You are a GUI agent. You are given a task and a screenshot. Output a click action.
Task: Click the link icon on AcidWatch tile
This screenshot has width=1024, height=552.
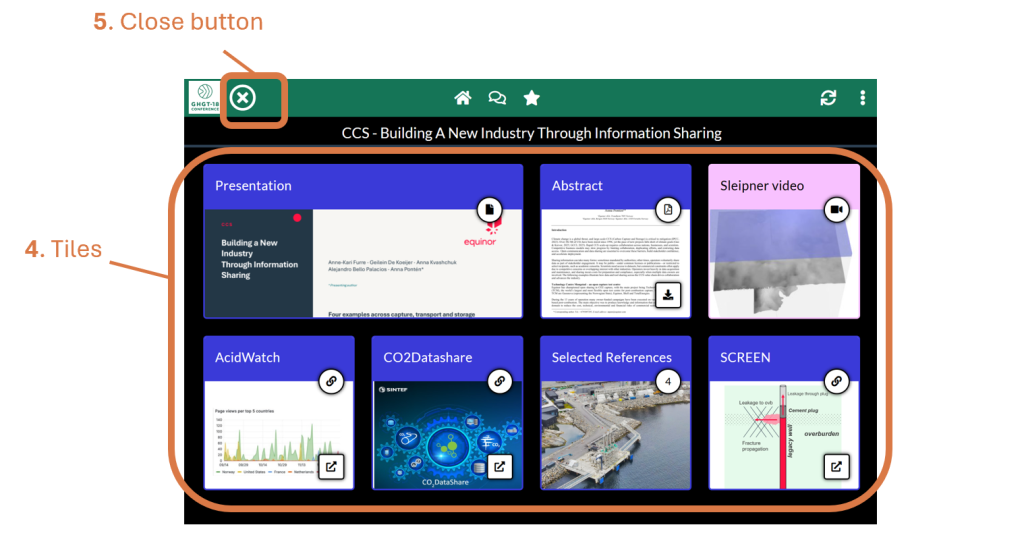coord(331,382)
